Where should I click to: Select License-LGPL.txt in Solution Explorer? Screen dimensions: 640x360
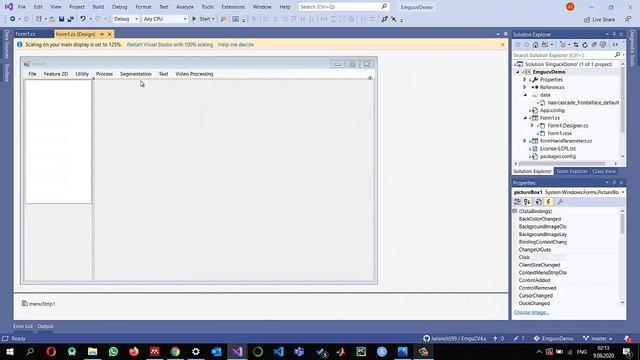558,149
